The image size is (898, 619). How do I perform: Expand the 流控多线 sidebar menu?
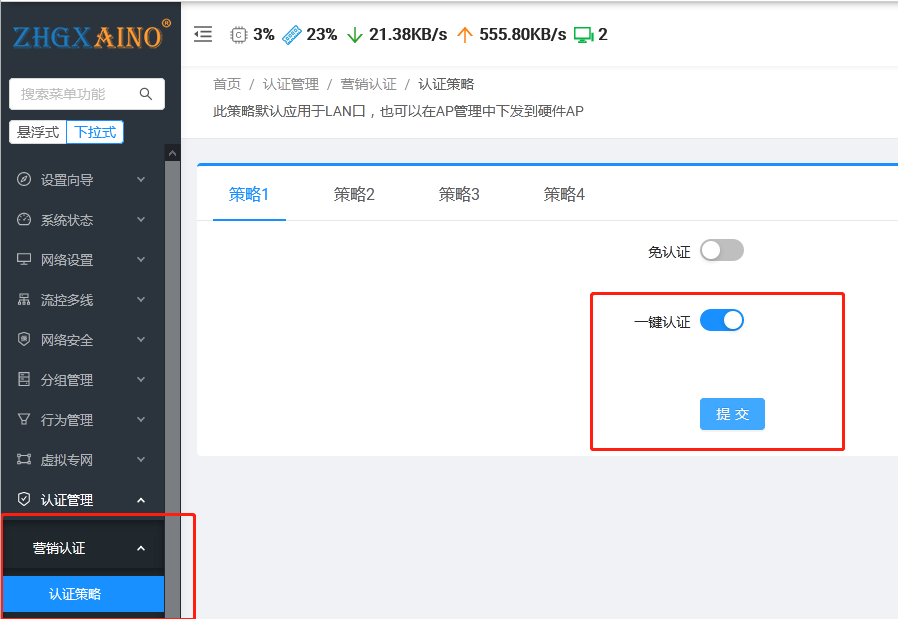coord(82,300)
